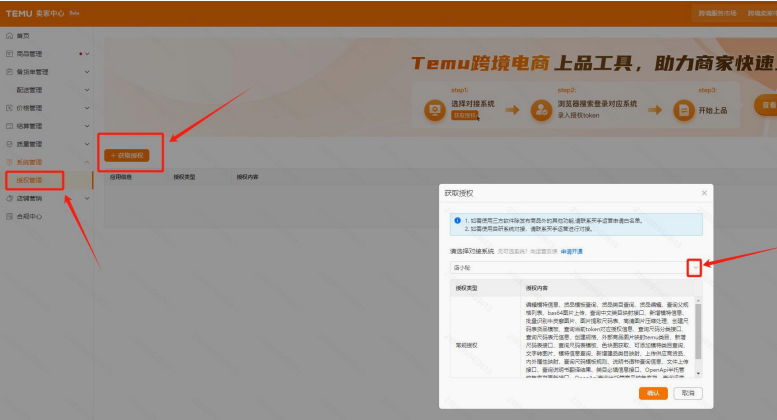Click the 申请开通 link in dialog

click(x=572, y=252)
